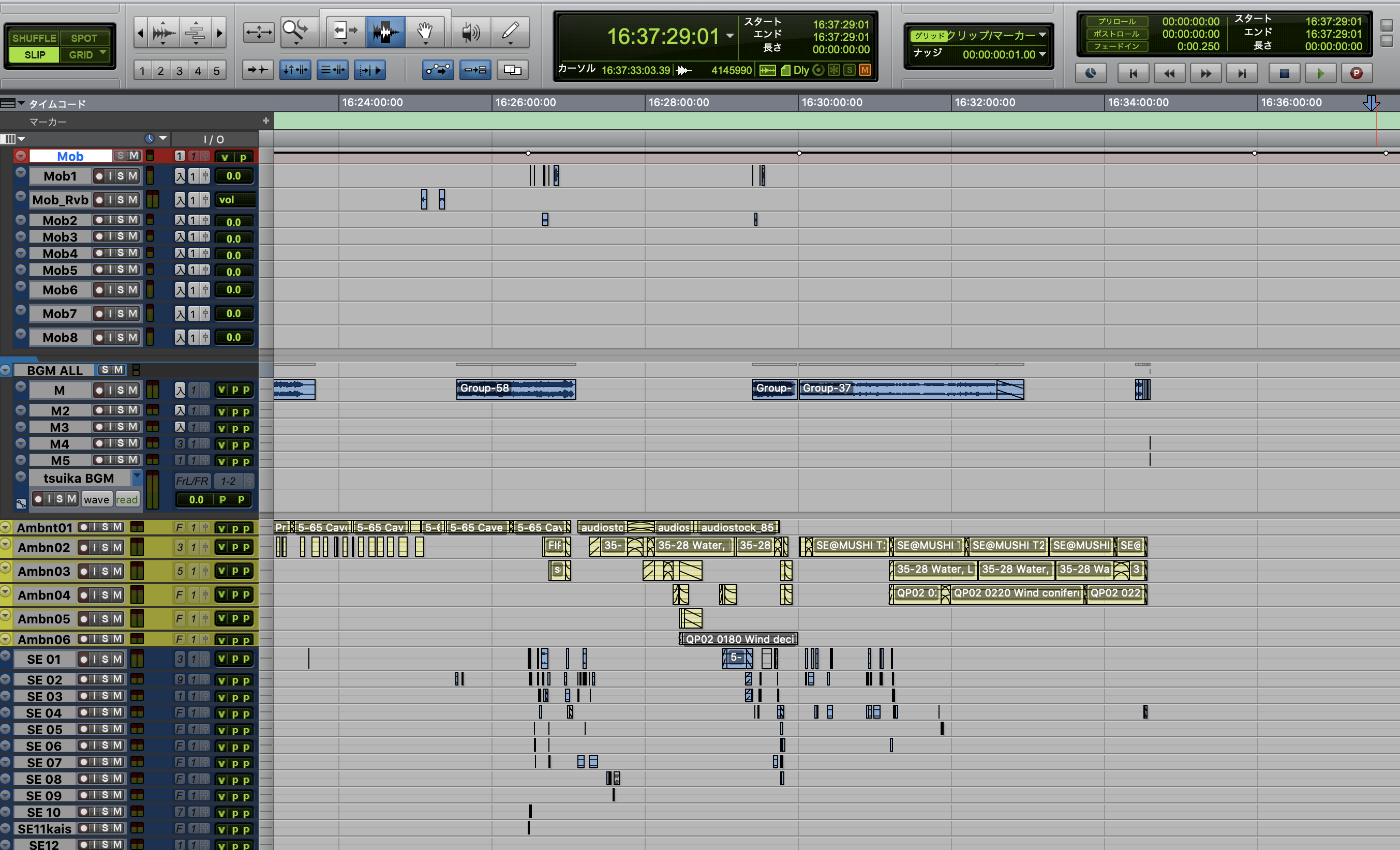Toggle mirrored MIDI editing icon
Image resolution: width=1400 pixels, height=850 pixels.
pyautogui.click(x=475, y=70)
